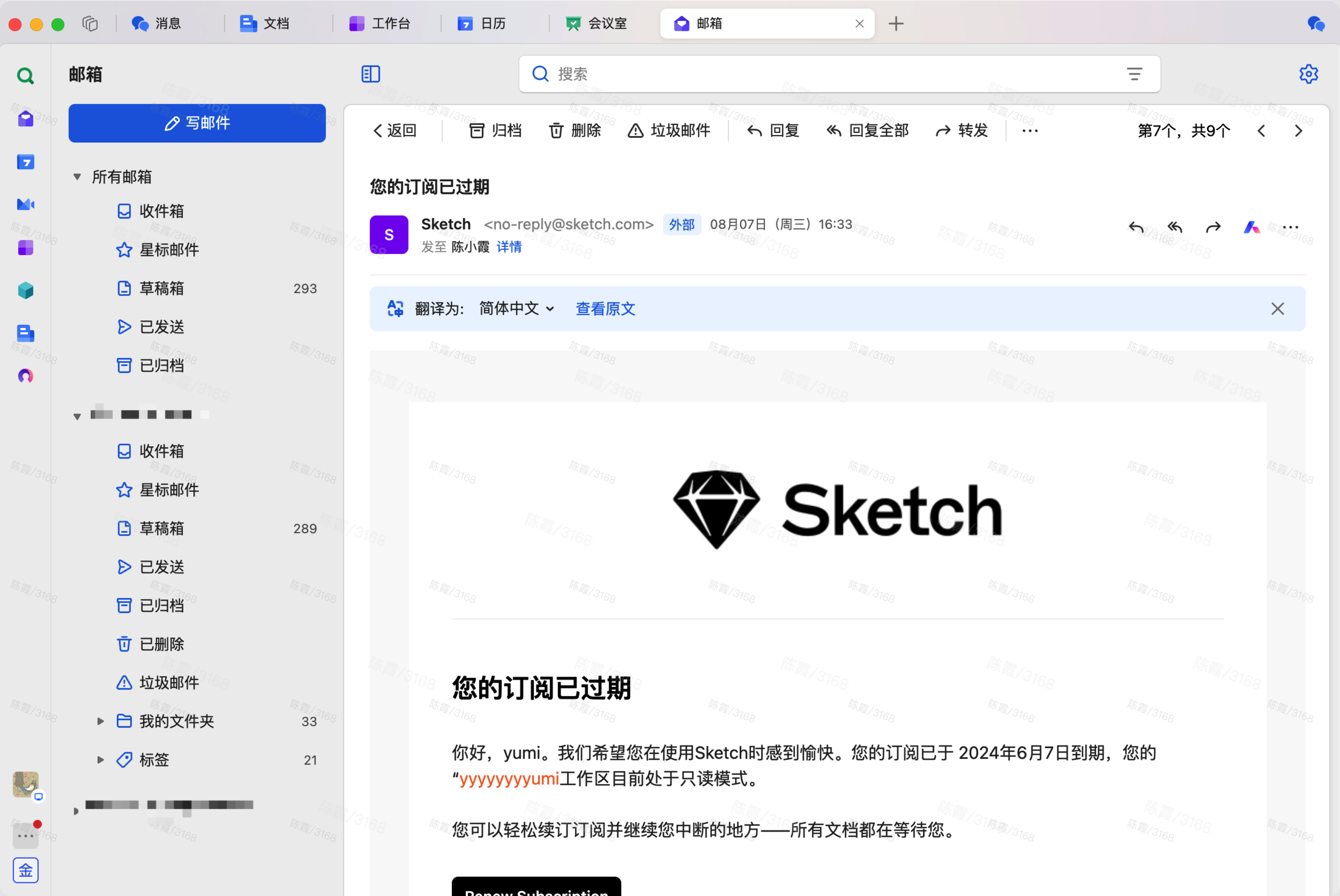Click reply arrow icon in message header

coord(1136,228)
